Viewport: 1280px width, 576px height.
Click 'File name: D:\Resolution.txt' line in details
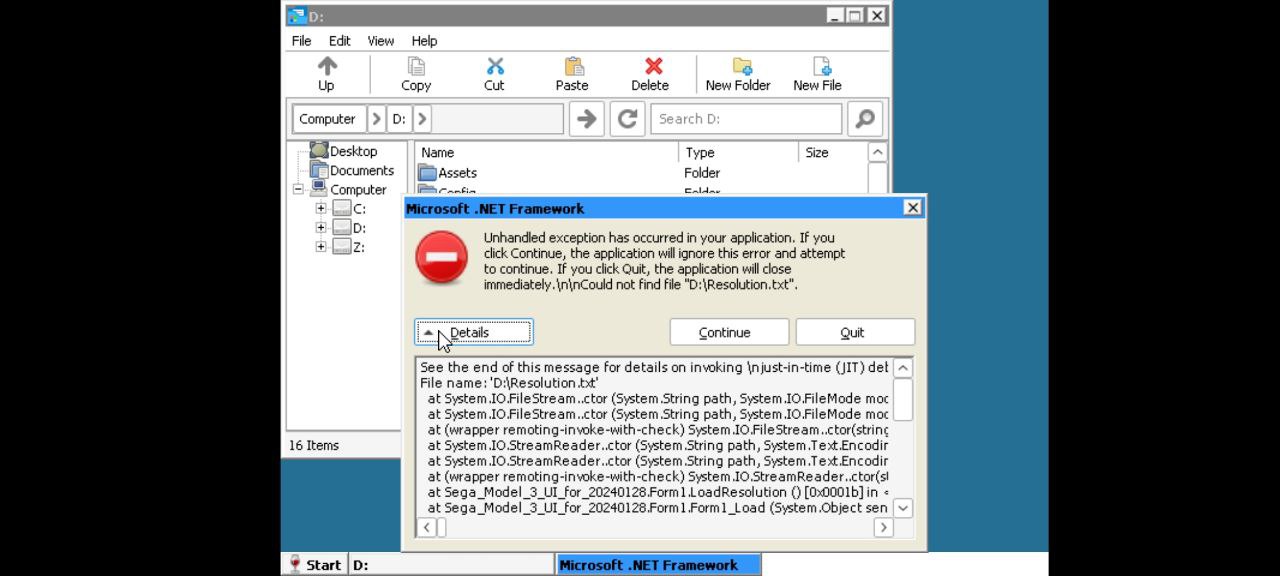click(x=509, y=382)
